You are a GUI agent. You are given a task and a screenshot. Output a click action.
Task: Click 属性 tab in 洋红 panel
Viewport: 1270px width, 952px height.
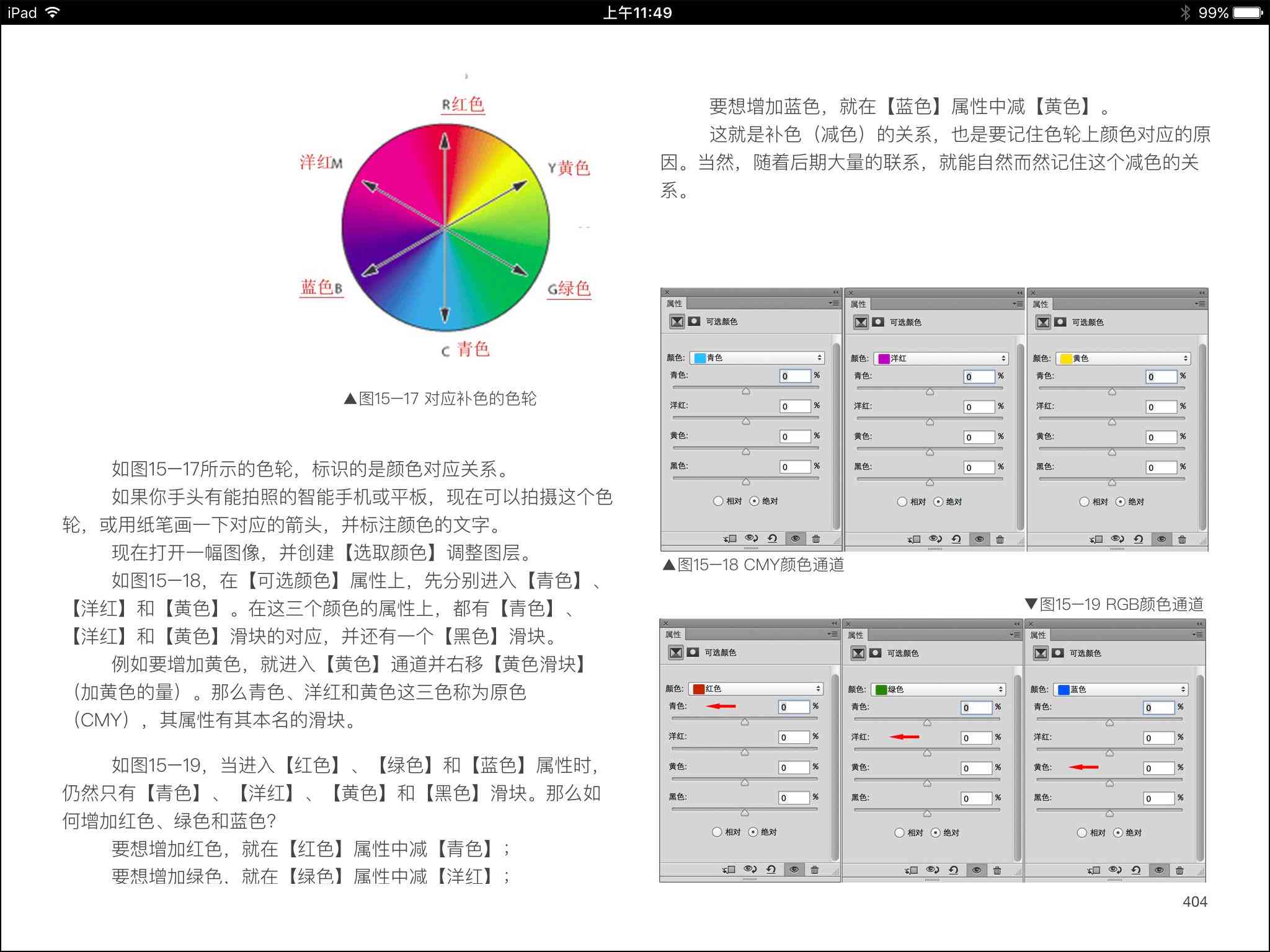click(x=858, y=304)
